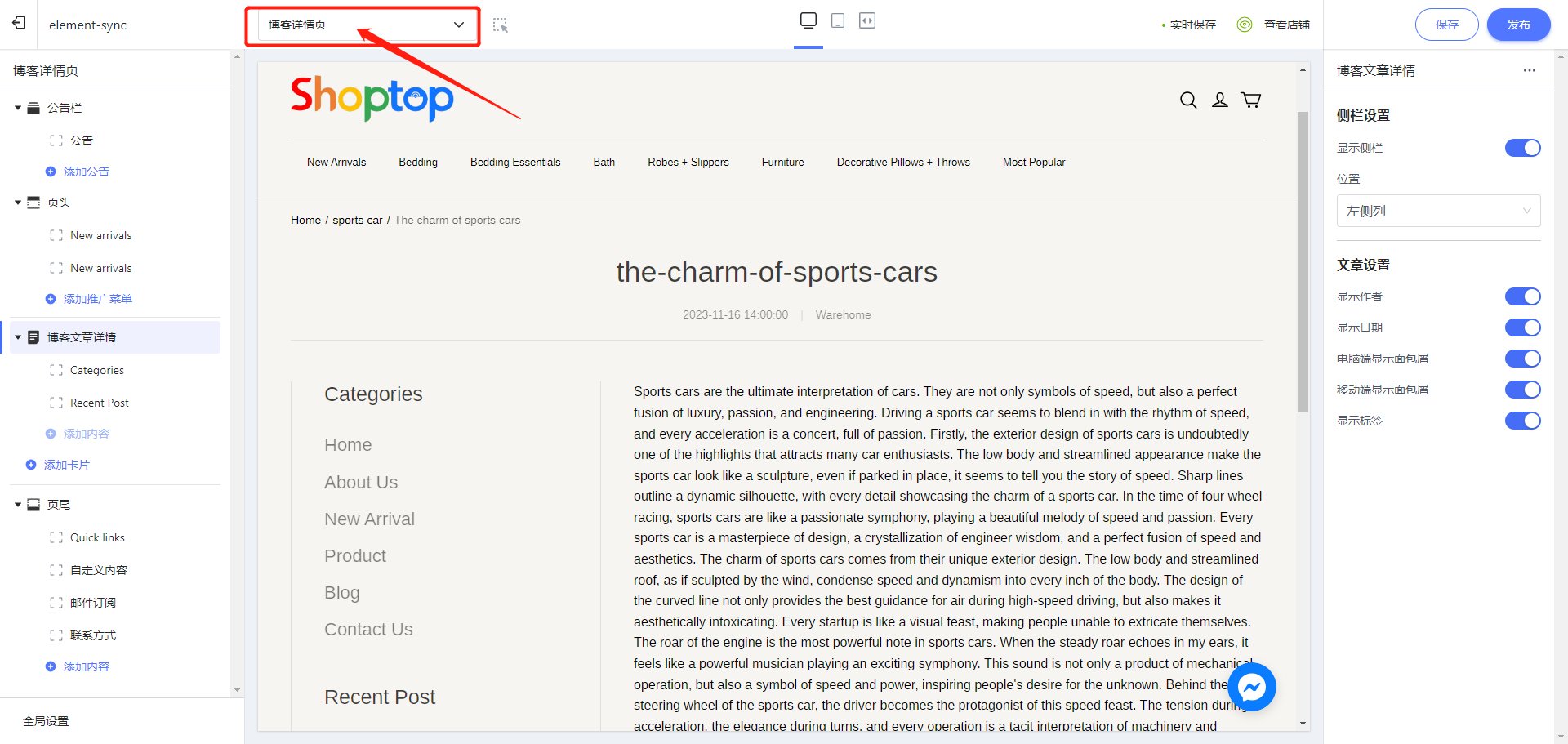Switch to desktop preview icon
The width and height of the screenshot is (1568, 744).
[808, 20]
